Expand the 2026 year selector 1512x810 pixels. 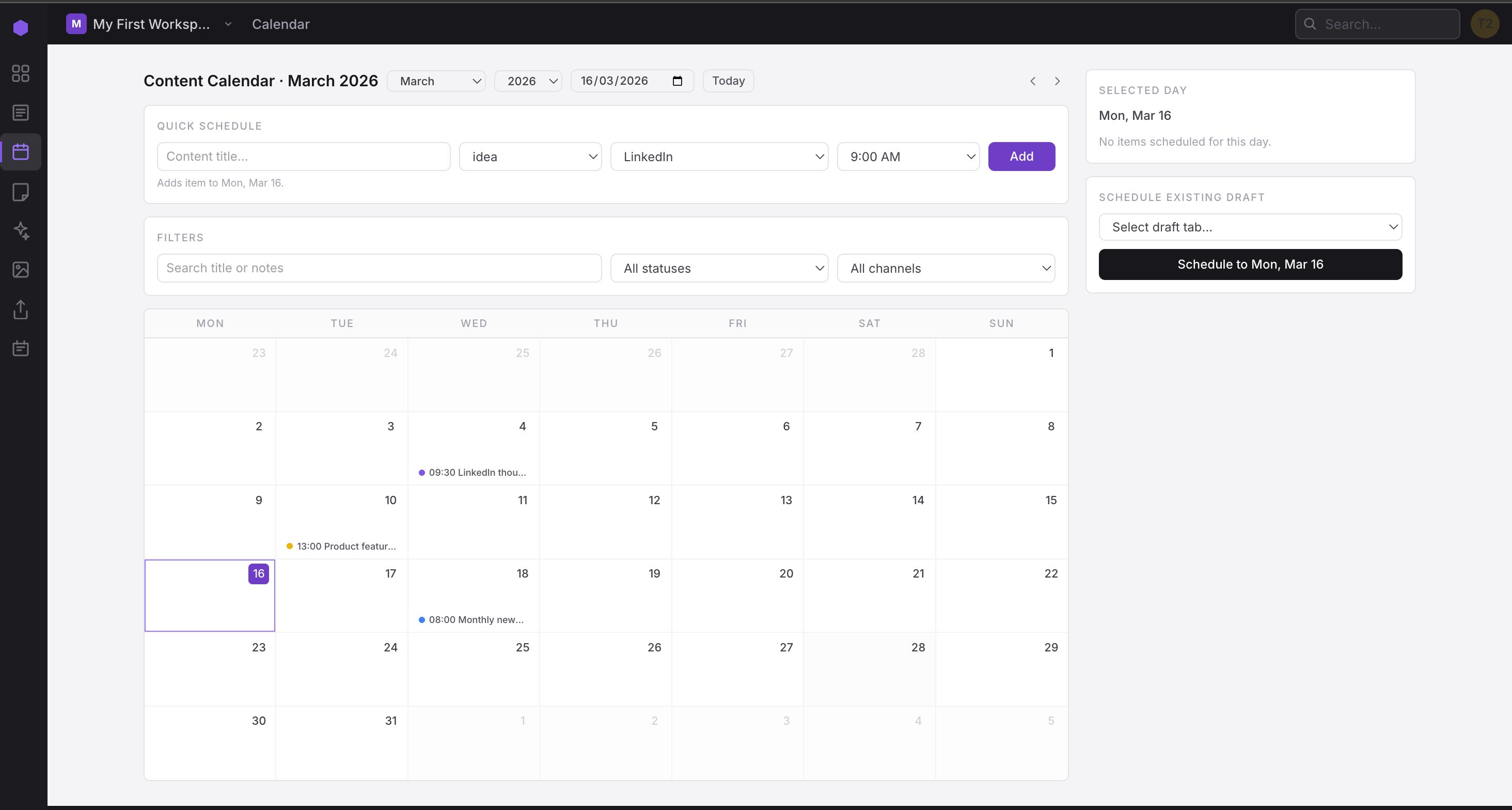[527, 81]
